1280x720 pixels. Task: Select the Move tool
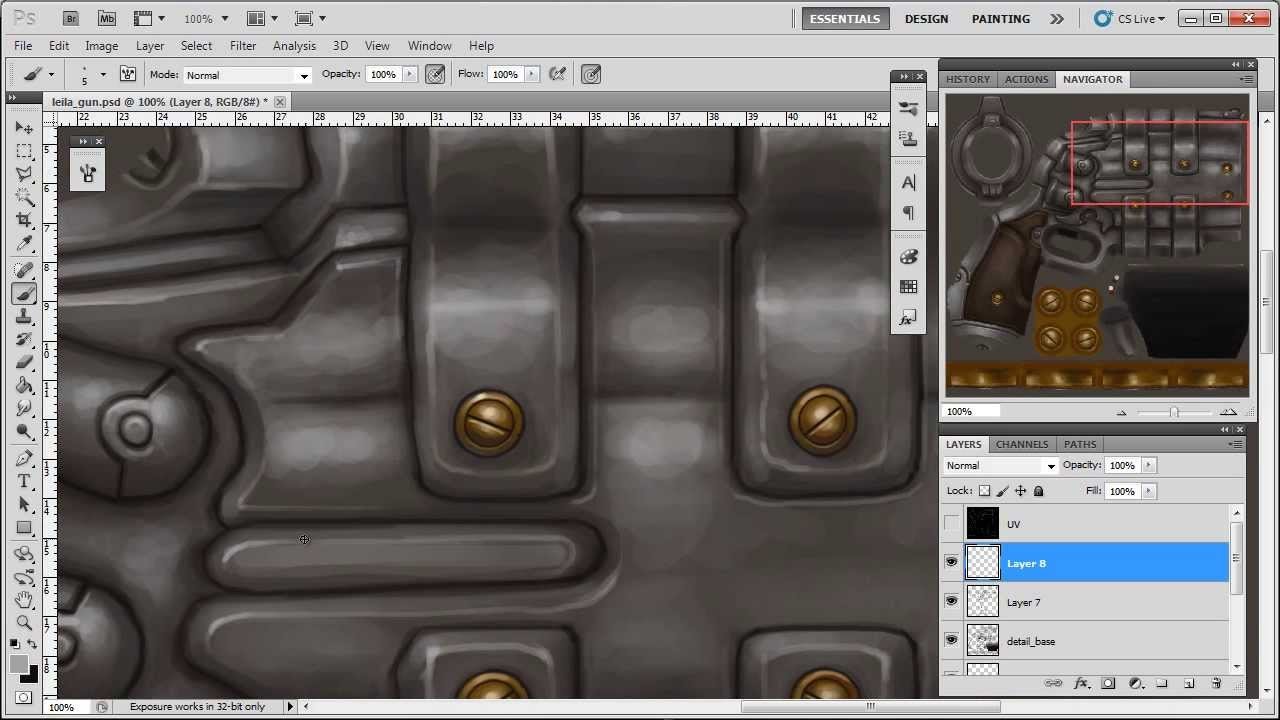click(24, 127)
